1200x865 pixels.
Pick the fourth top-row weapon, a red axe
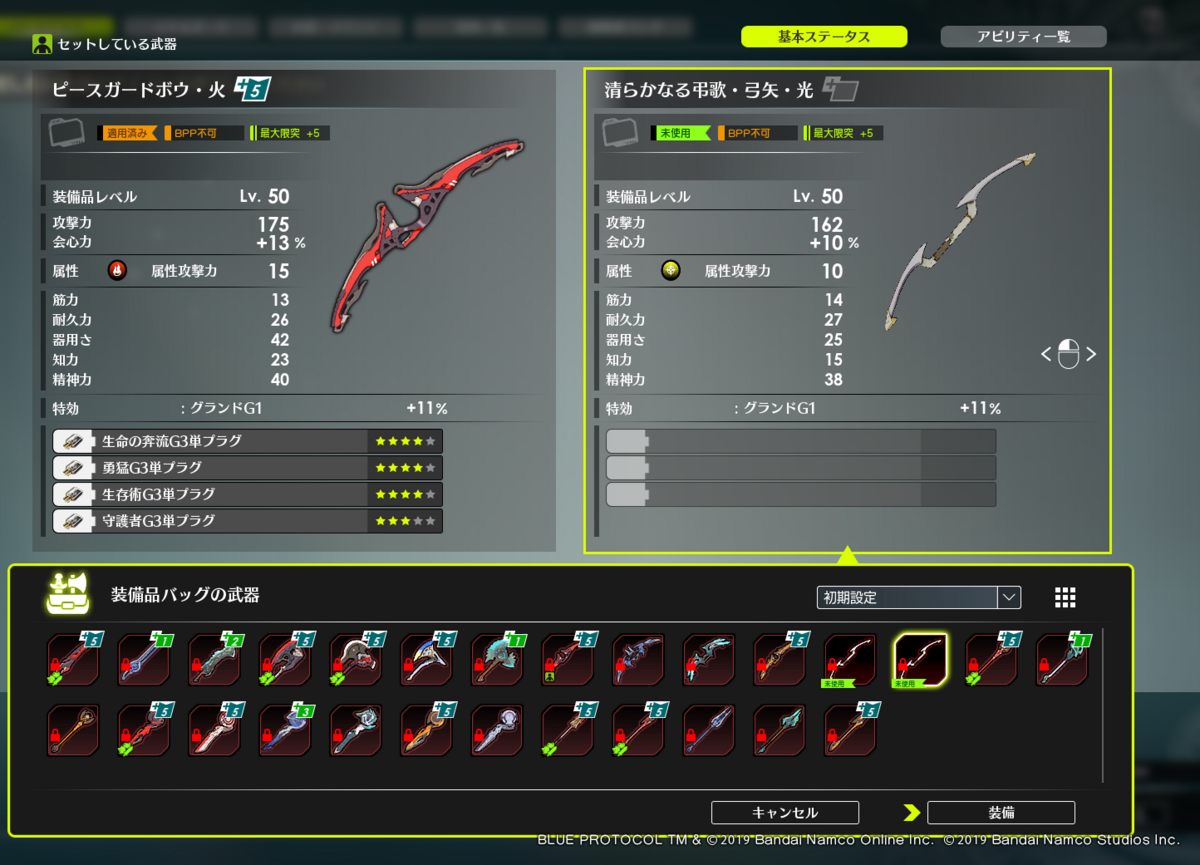[285, 660]
